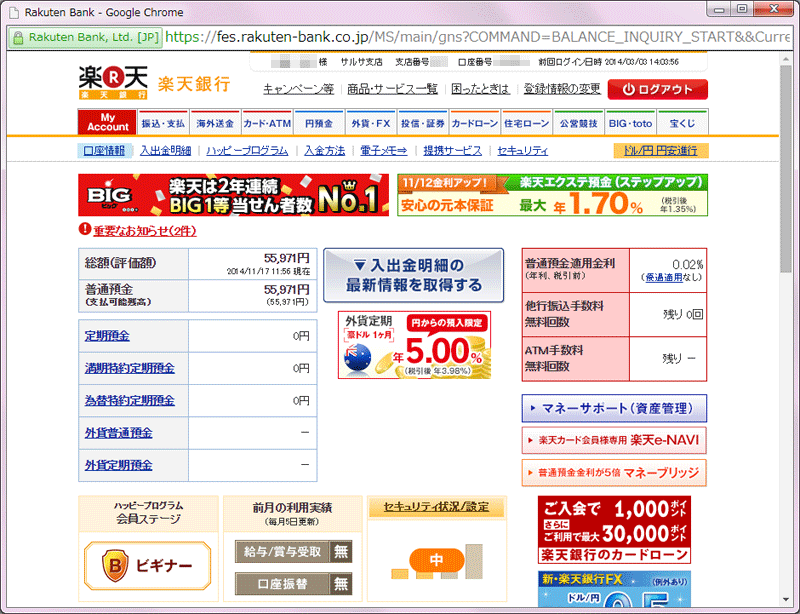Select the 入出金明細 submenu link

tap(165, 151)
